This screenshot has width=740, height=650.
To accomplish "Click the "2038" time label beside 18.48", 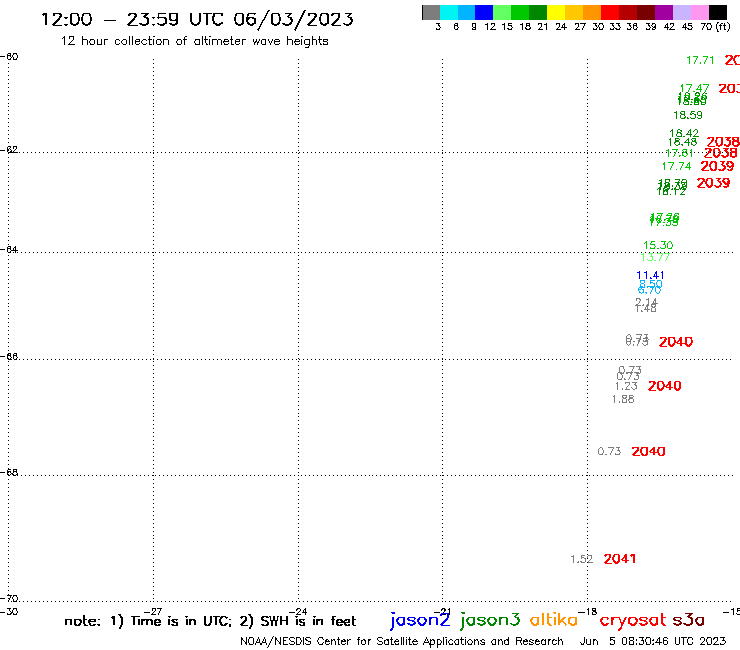I will 723,142.
